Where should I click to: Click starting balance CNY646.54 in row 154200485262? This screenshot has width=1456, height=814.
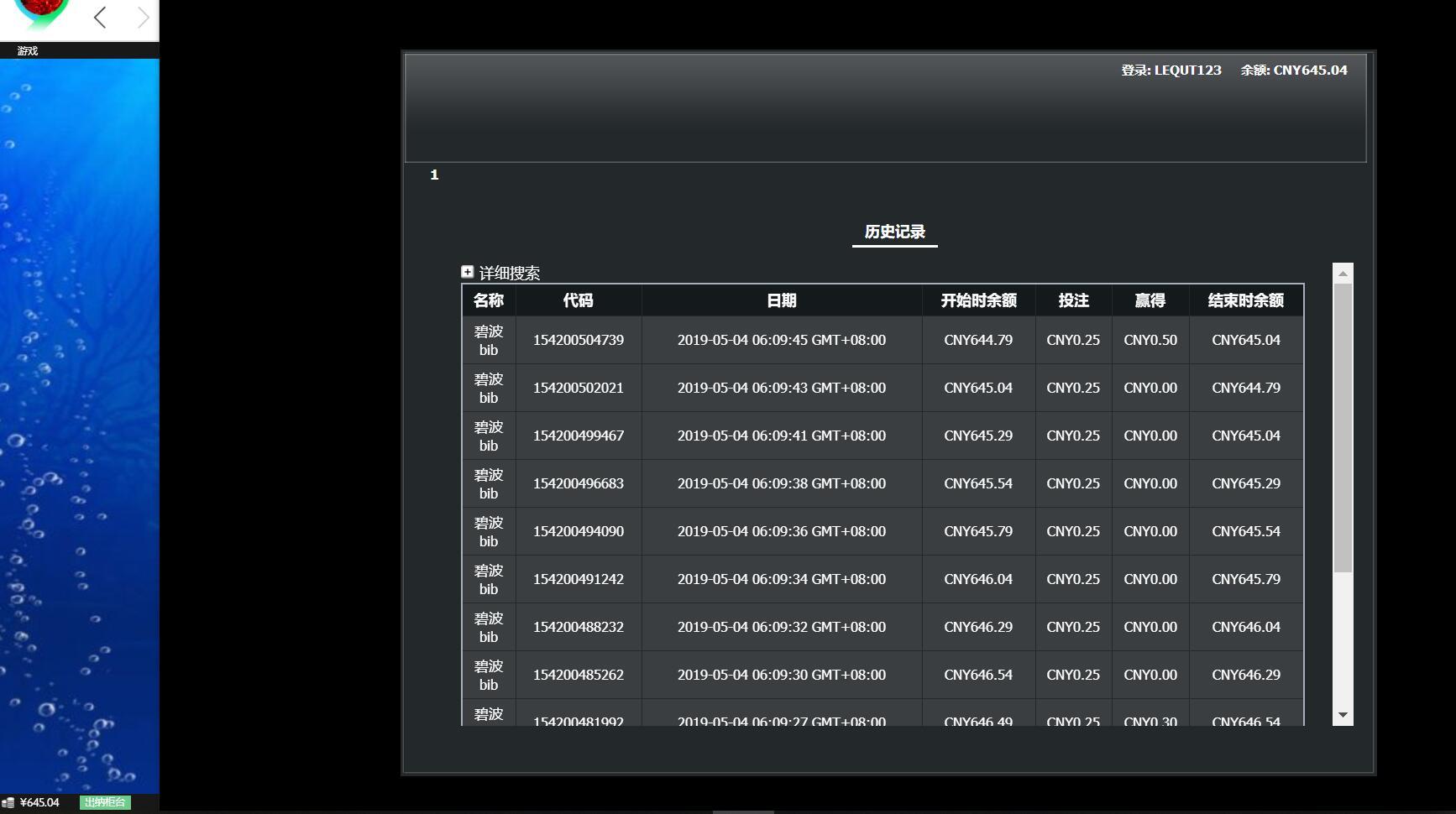click(x=978, y=675)
